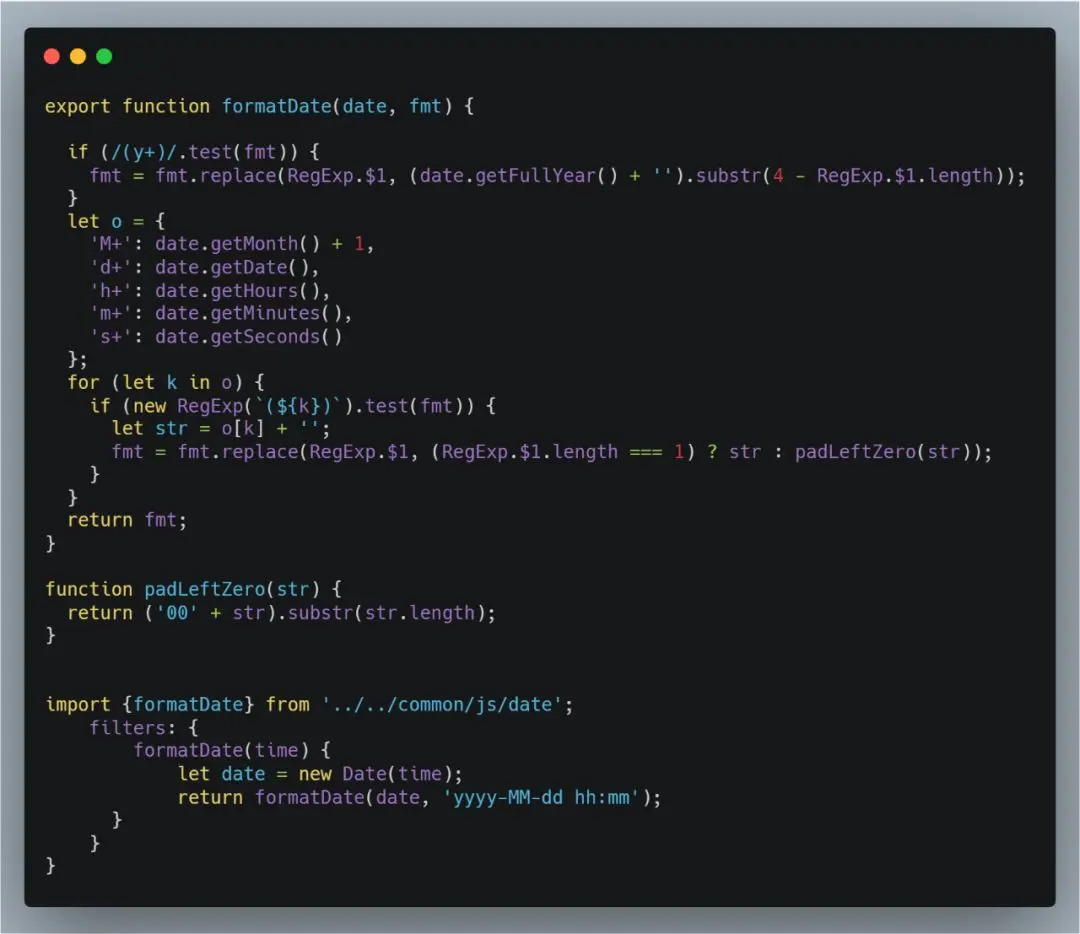Click 'getSeconds' in date.getSeconds()
The image size is (1080, 934).
click(265, 337)
